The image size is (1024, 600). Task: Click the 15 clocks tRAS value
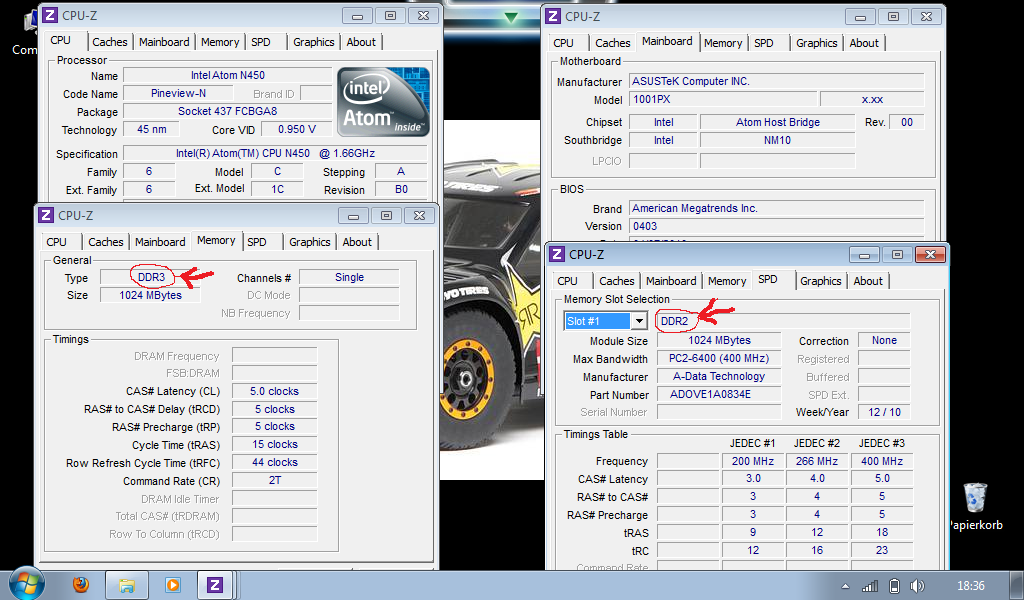(274, 444)
